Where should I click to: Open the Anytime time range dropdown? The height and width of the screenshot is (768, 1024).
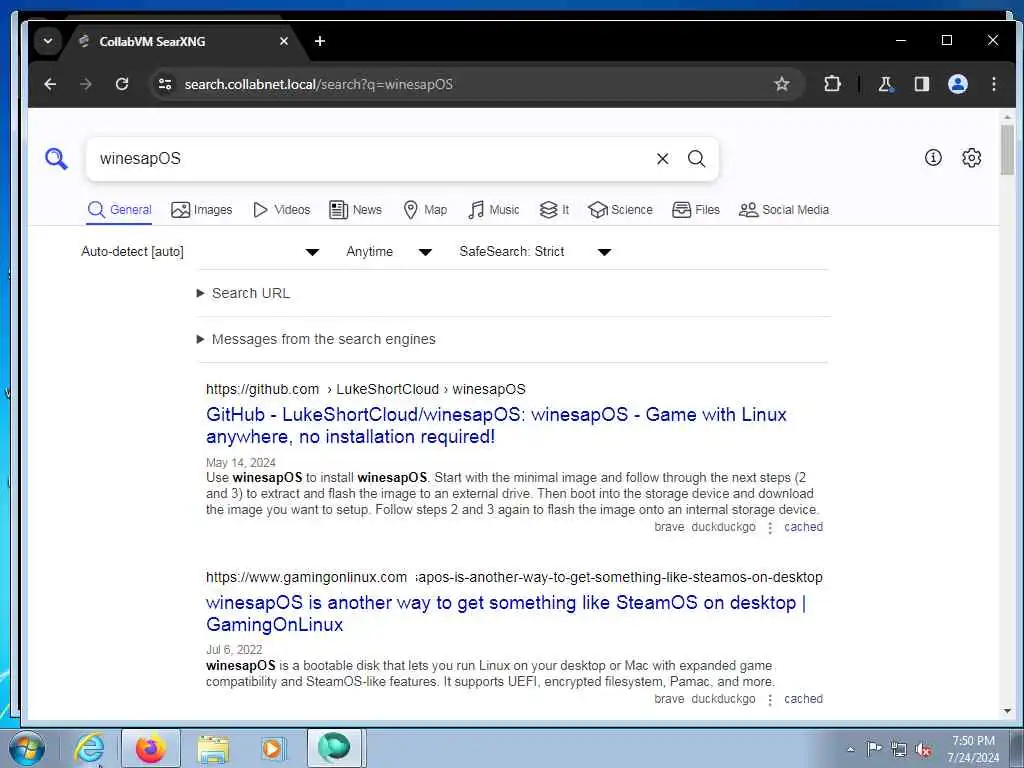pyautogui.click(x=389, y=251)
